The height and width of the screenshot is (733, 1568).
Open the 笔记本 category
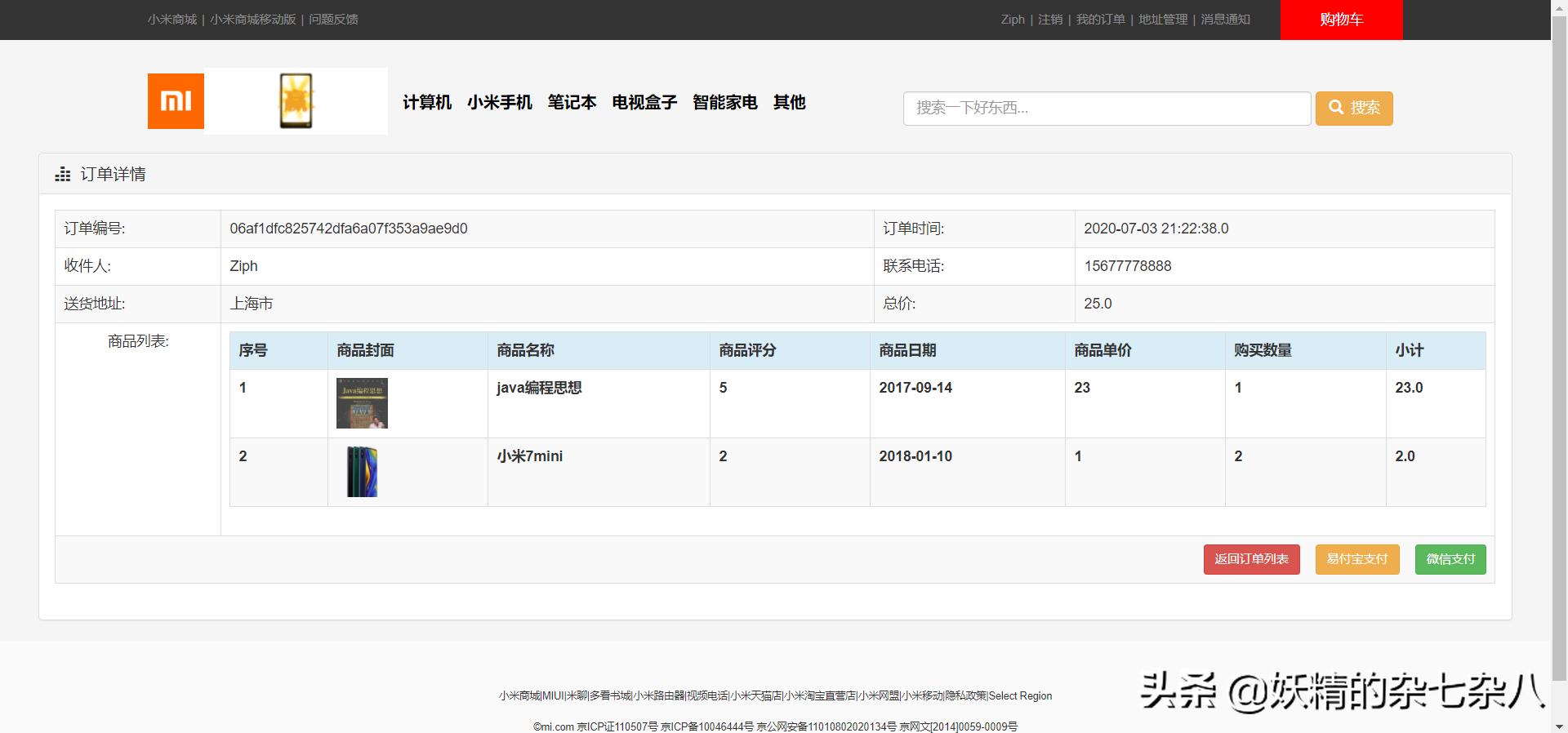[572, 102]
